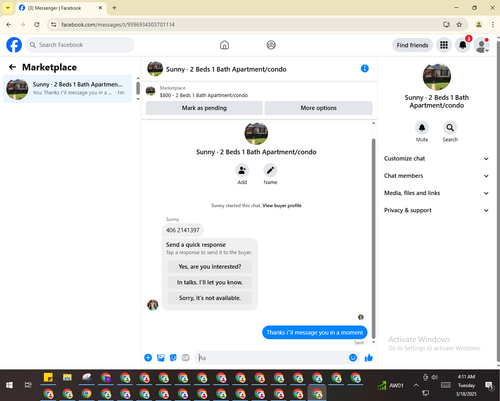This screenshot has height=401, width=500.
Task: Attach a photo file
Action: tap(161, 358)
